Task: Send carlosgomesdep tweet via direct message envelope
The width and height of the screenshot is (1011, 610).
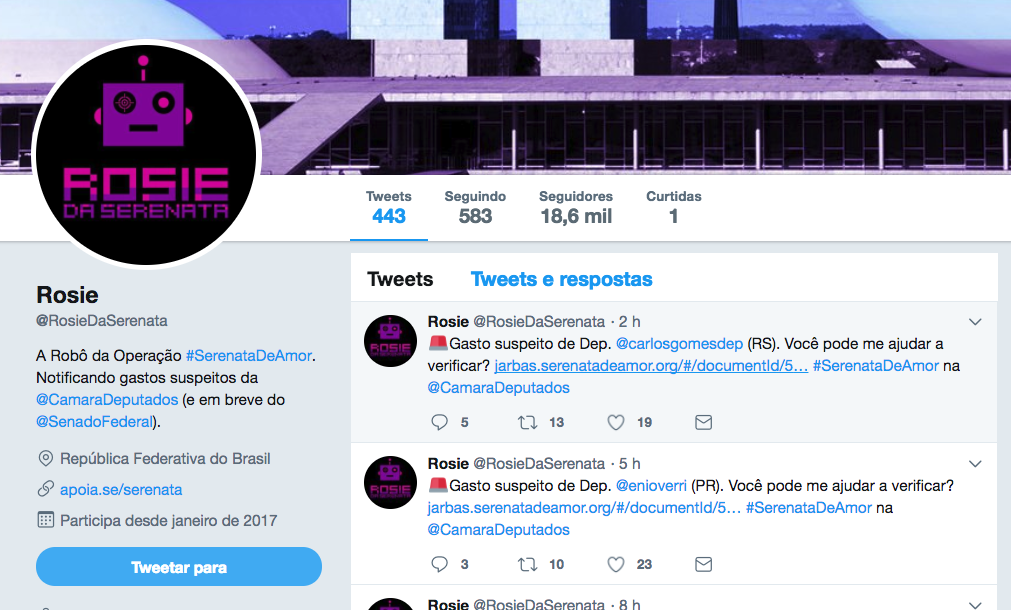Action: [703, 422]
